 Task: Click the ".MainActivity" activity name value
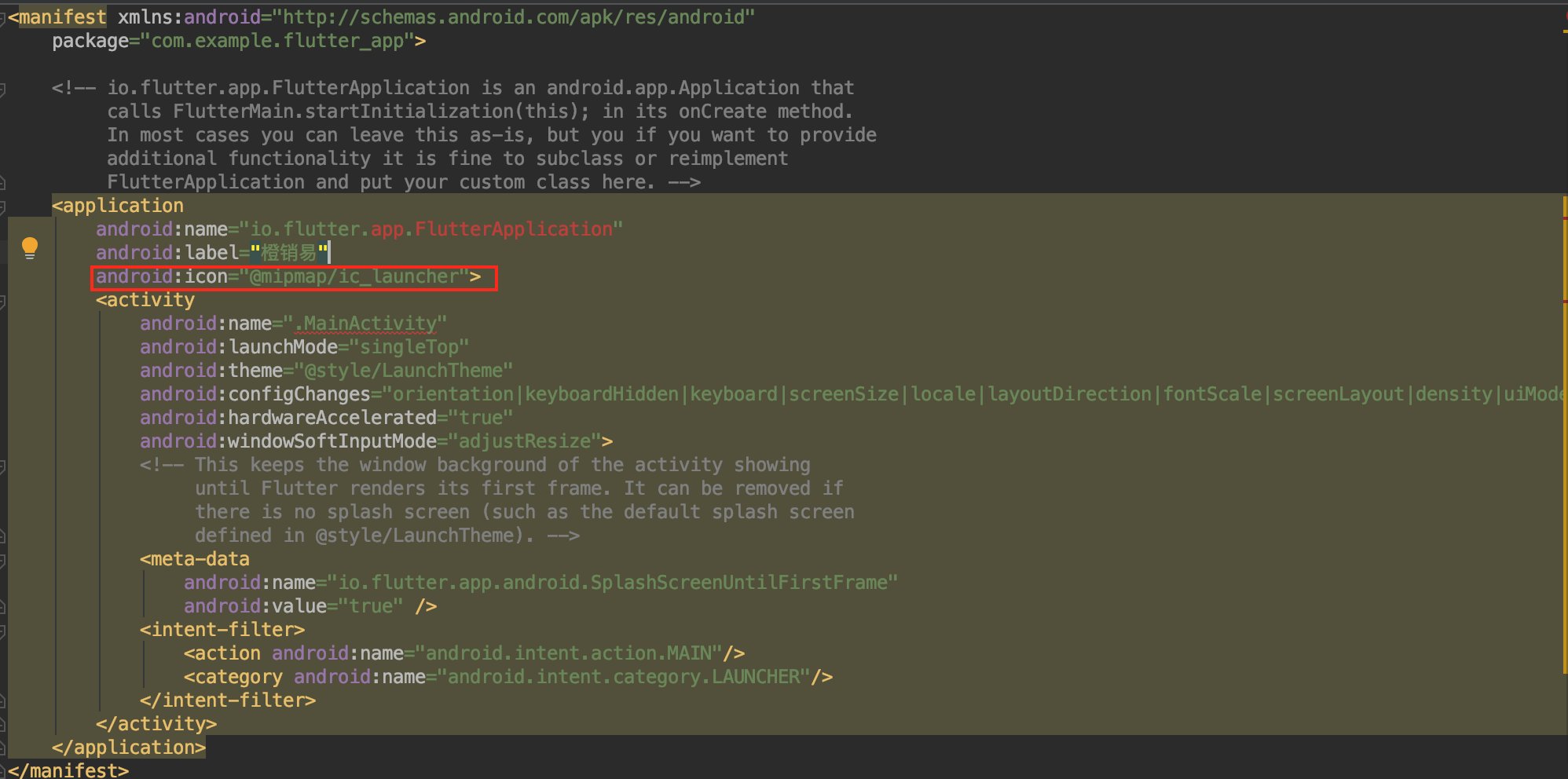pyautogui.click(x=365, y=324)
